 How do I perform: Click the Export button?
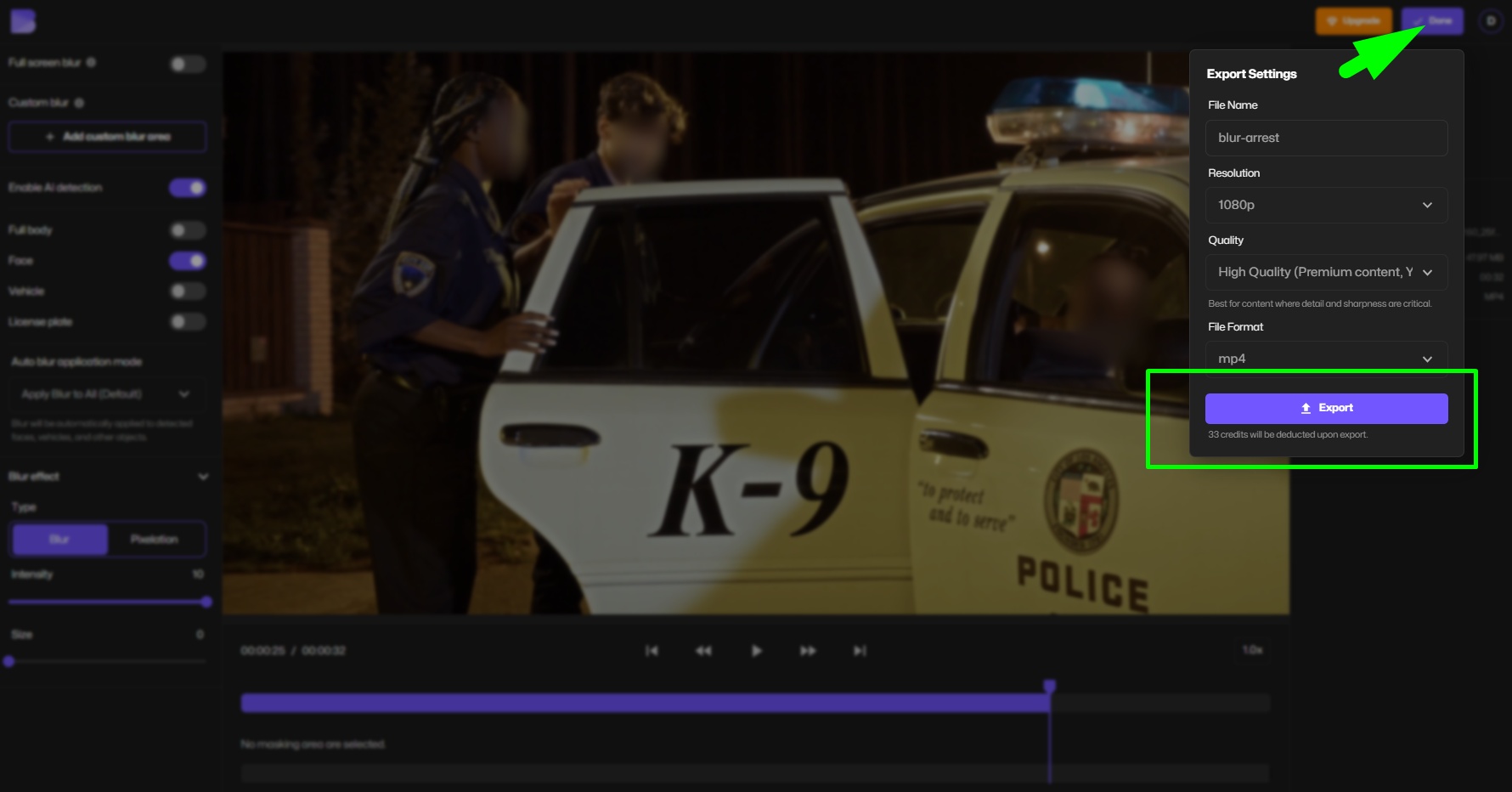(x=1326, y=408)
